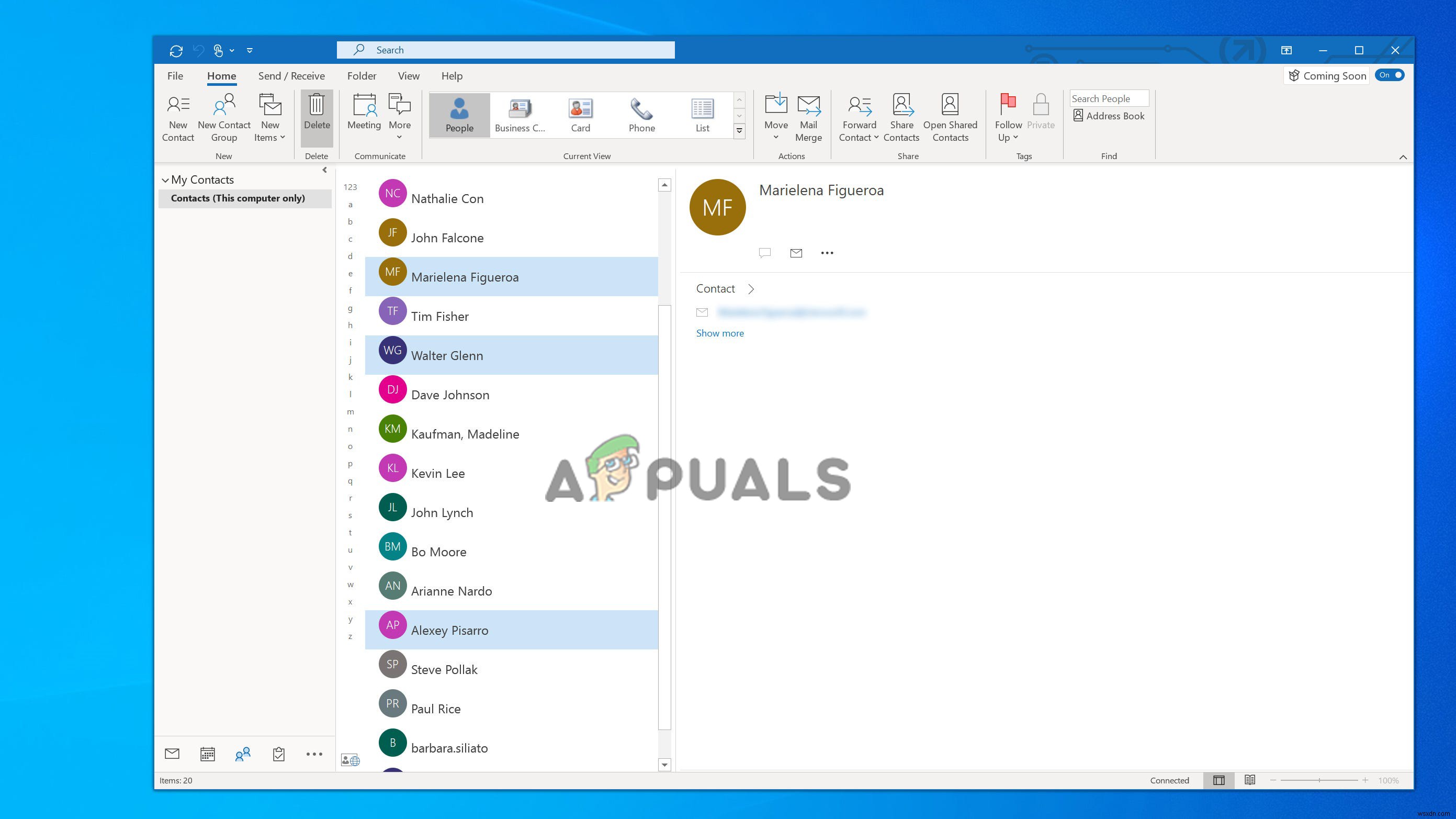This screenshot has width=1456, height=819.
Task: Scroll down the contacts list
Action: coord(664,765)
